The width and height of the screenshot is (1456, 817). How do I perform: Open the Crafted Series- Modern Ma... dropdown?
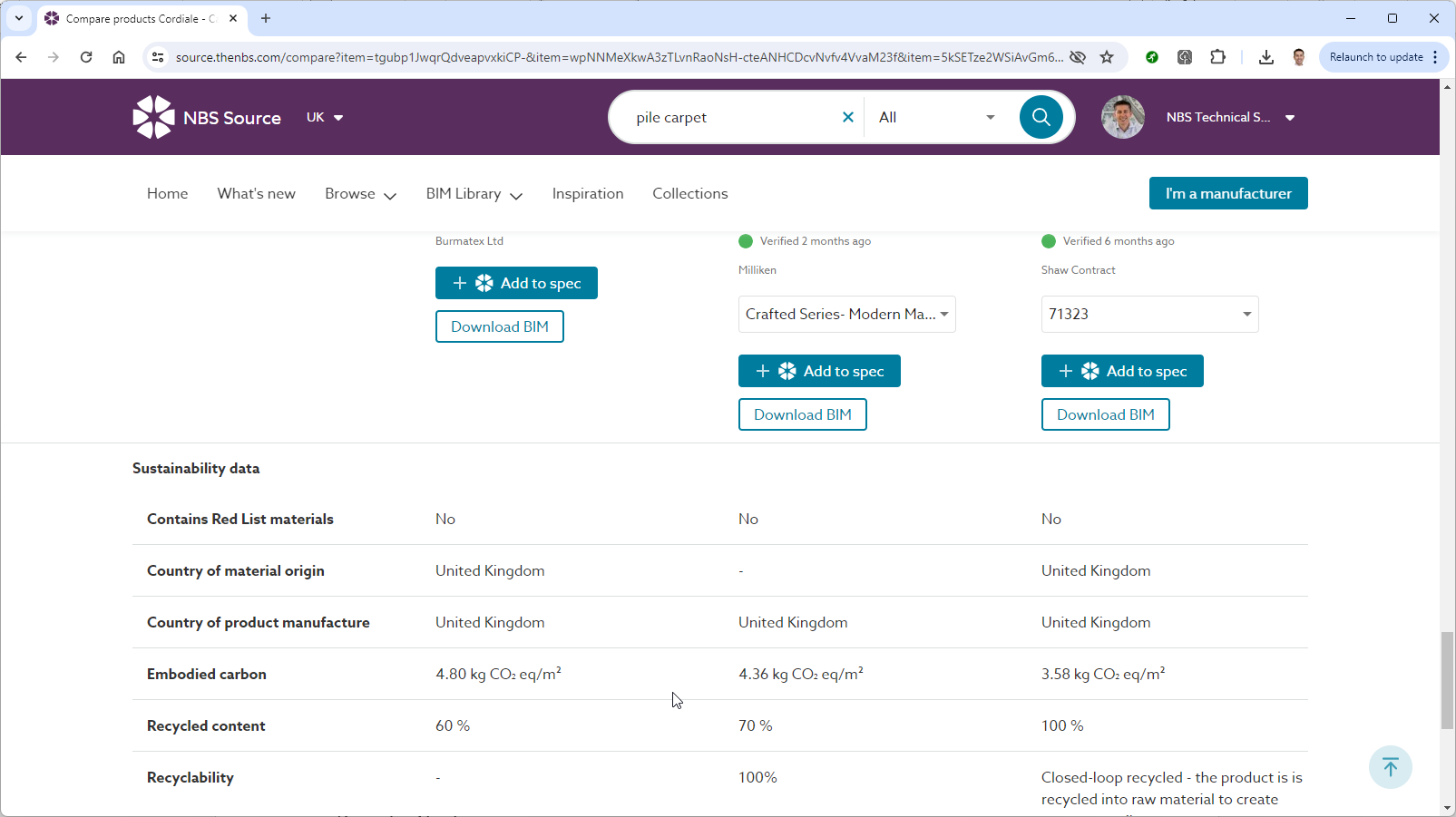click(x=847, y=315)
